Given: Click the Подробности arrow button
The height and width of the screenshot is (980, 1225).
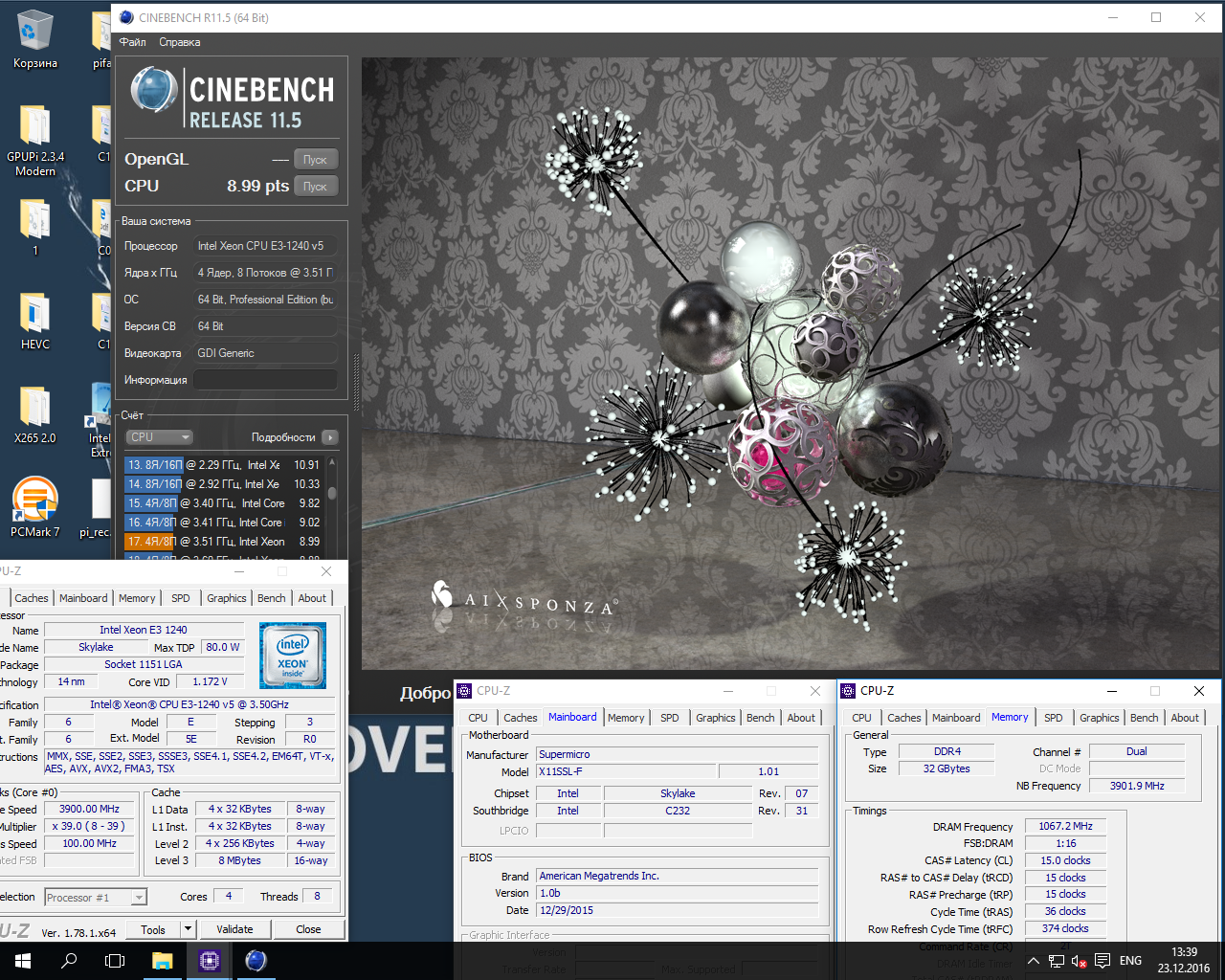Looking at the screenshot, I should coord(329,437).
